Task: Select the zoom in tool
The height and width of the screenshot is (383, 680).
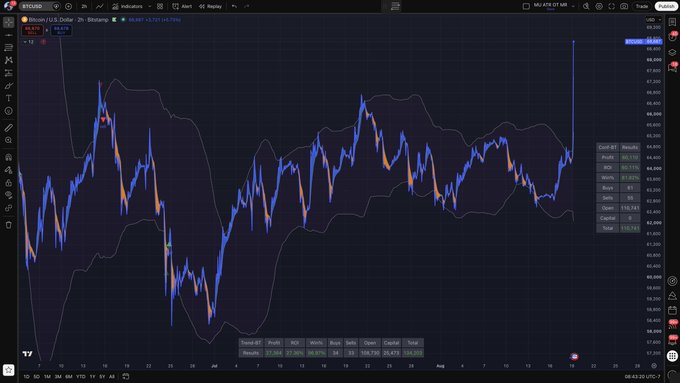Action: click(9, 140)
